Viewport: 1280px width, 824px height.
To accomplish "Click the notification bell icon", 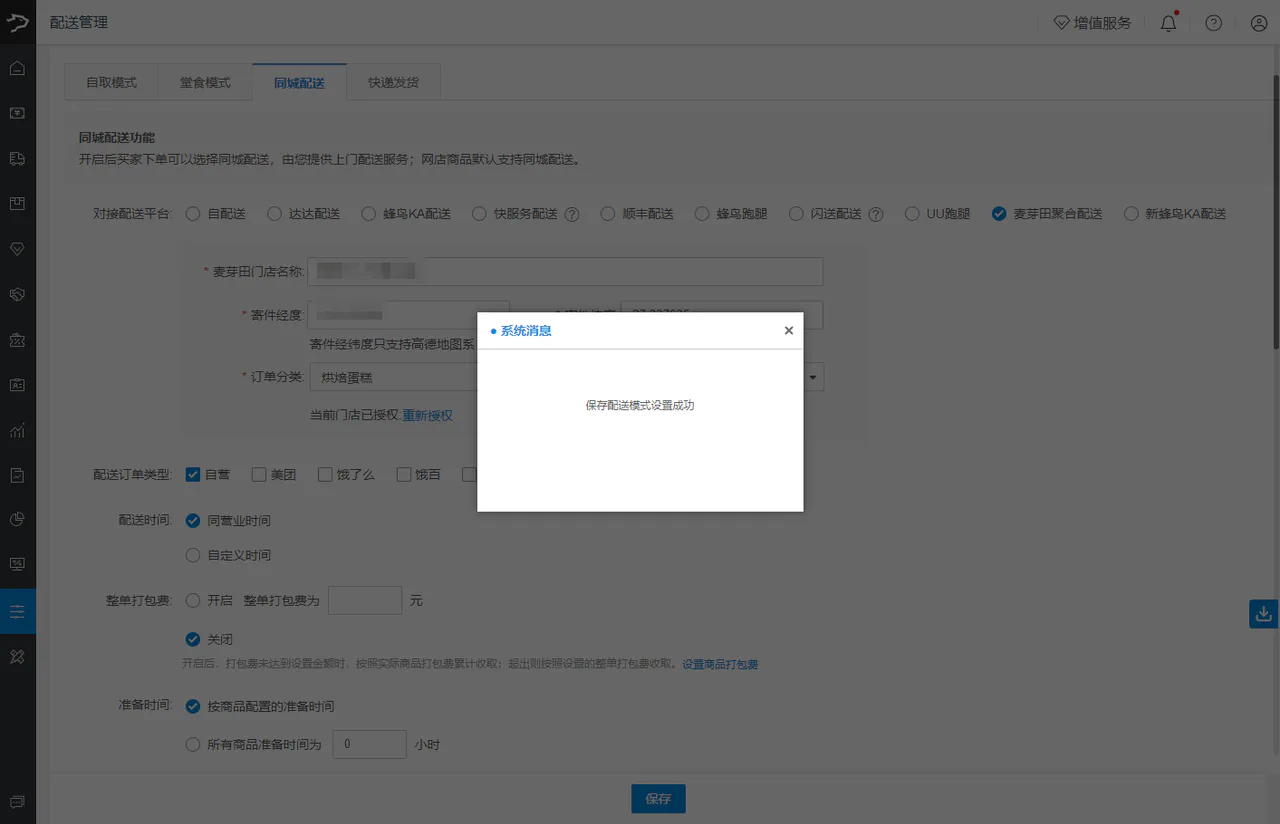I will (x=1168, y=22).
